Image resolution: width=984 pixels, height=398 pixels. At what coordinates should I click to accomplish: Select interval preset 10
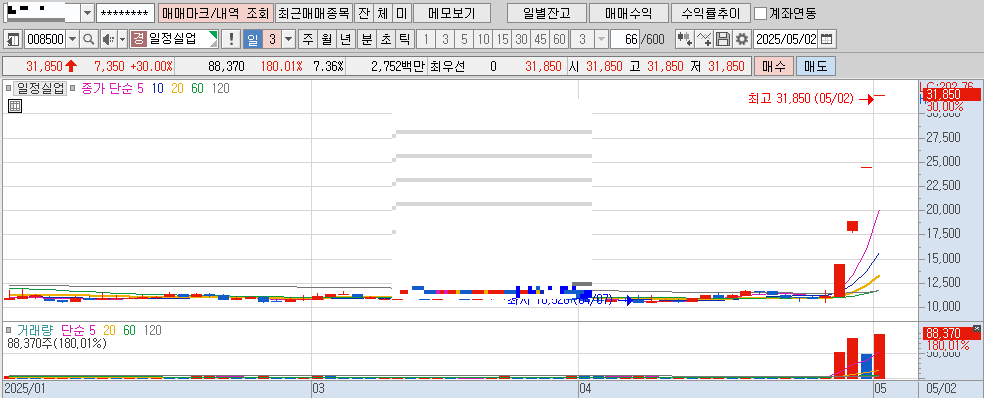[x=483, y=40]
